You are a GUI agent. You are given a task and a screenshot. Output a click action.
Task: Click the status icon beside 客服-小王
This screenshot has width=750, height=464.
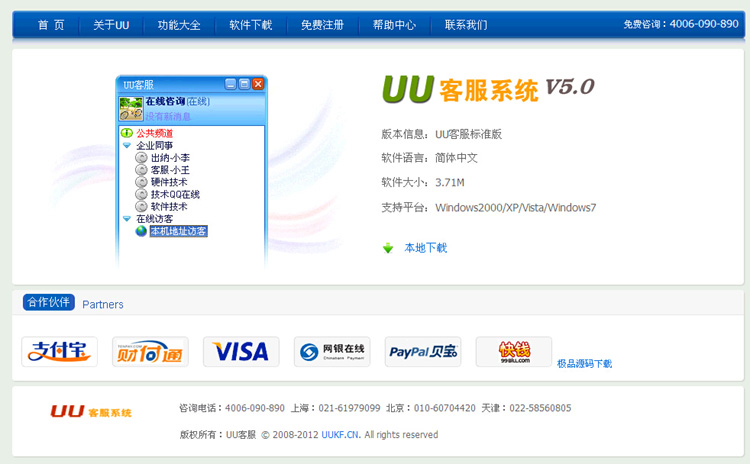coord(141,170)
